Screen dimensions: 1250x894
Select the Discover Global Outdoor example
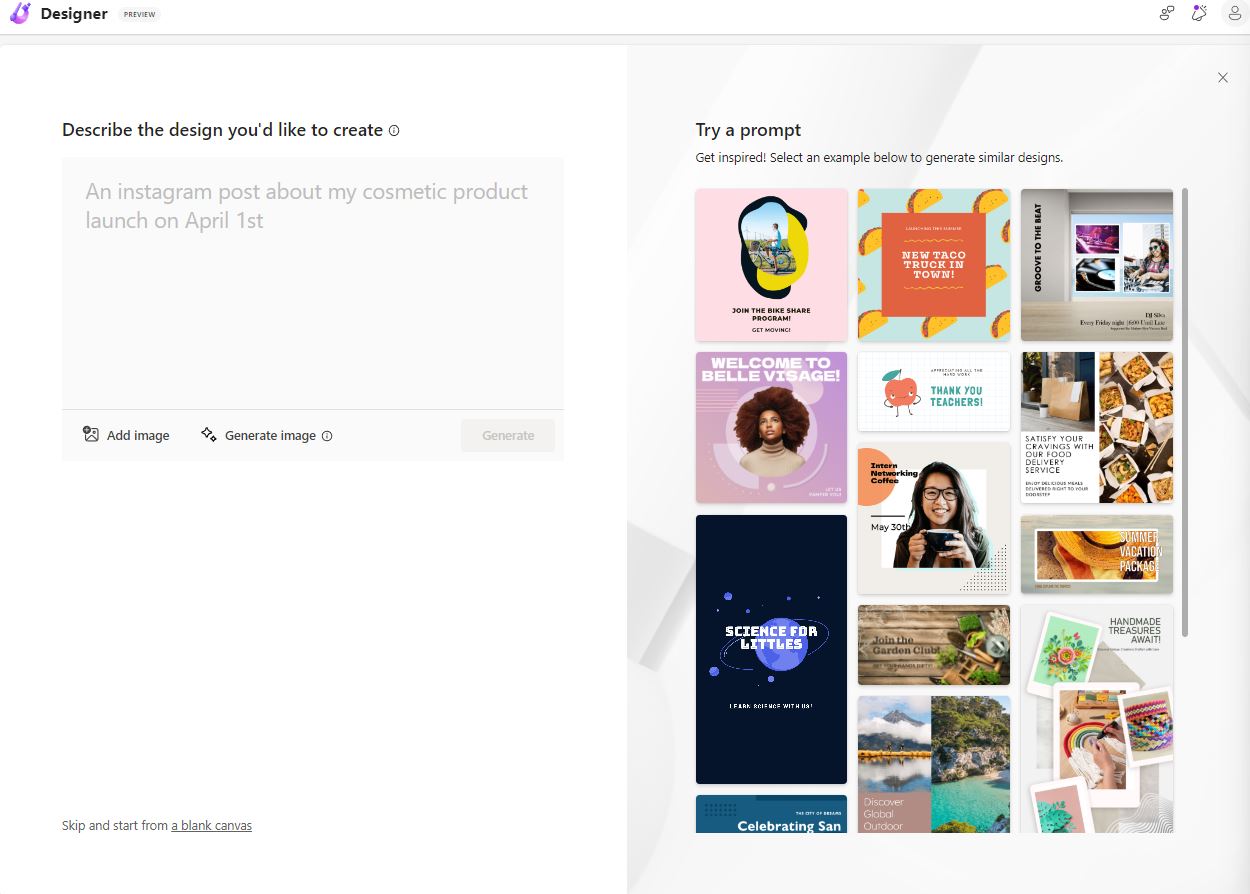934,764
